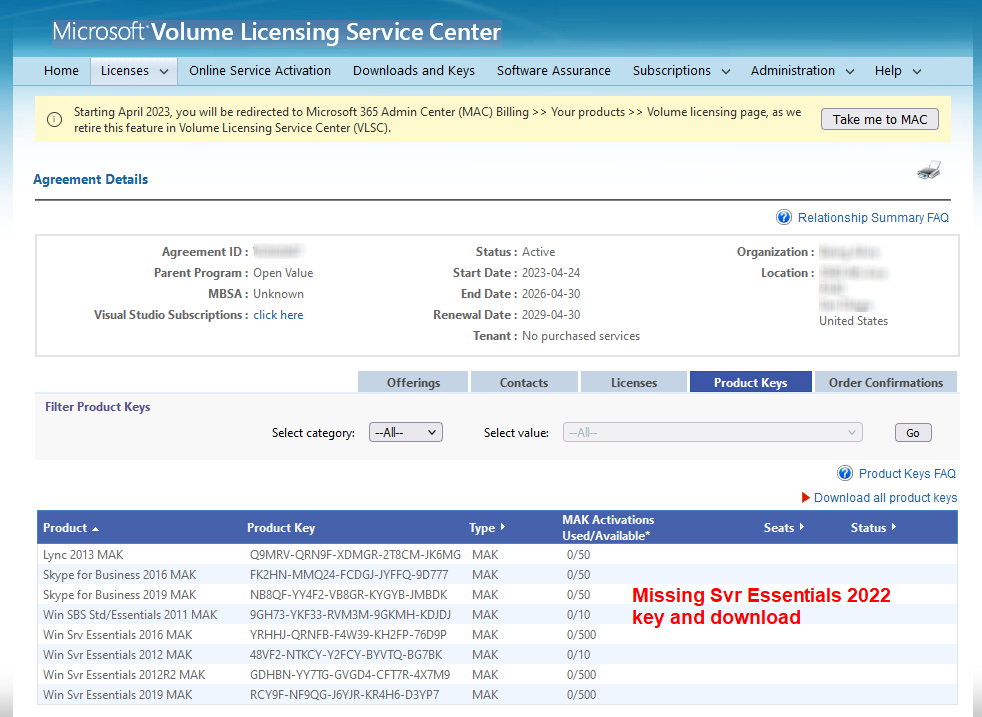The width and height of the screenshot is (982, 717).
Task: Switch to the Offerings tab
Action: [413, 382]
